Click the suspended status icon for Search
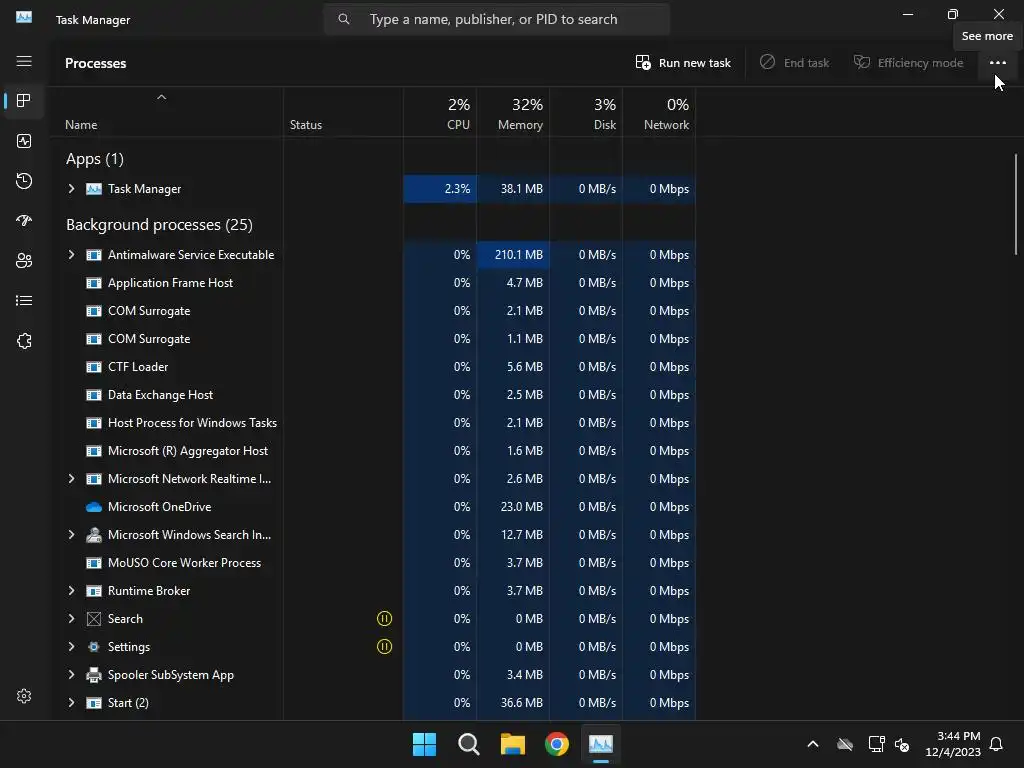 pyautogui.click(x=385, y=618)
